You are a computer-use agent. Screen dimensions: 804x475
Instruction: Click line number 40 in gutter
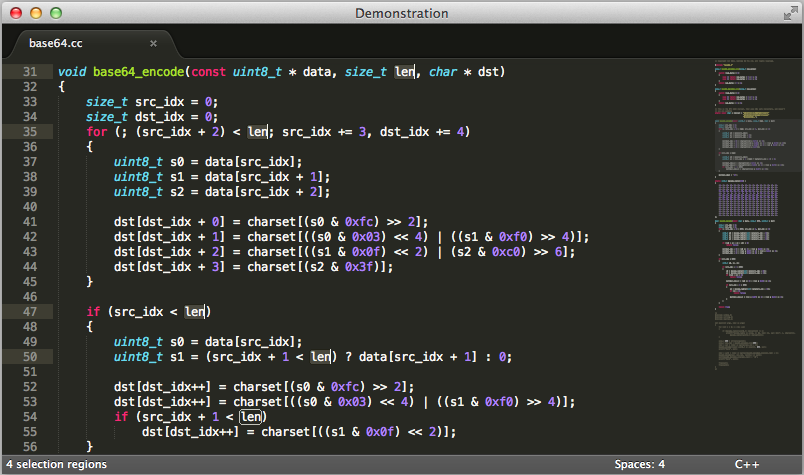point(30,207)
